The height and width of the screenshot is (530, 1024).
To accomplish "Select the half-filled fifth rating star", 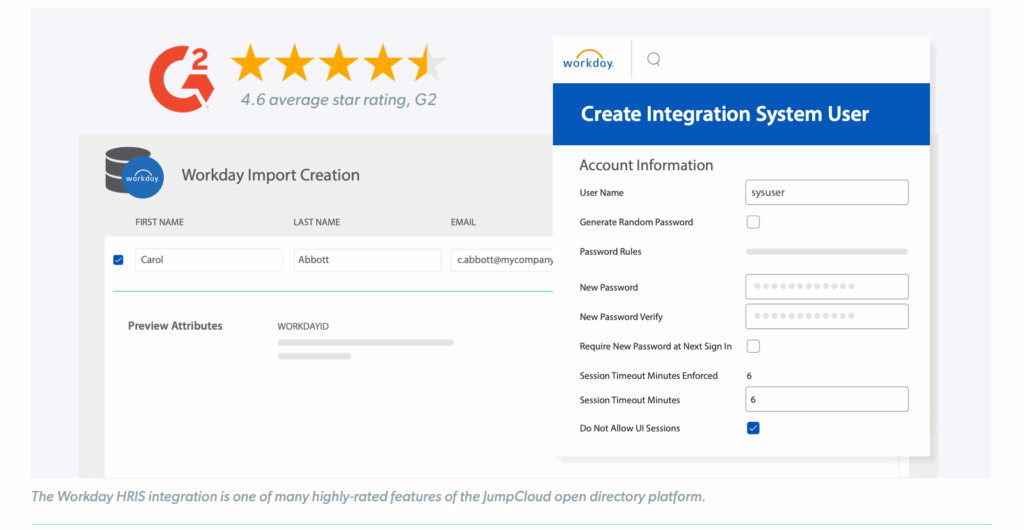I will click(426, 63).
